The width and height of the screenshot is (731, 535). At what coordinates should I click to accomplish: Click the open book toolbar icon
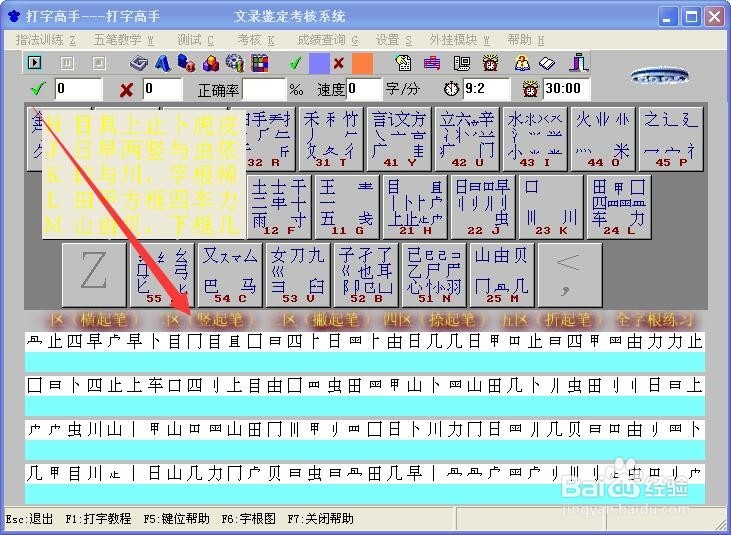point(547,63)
